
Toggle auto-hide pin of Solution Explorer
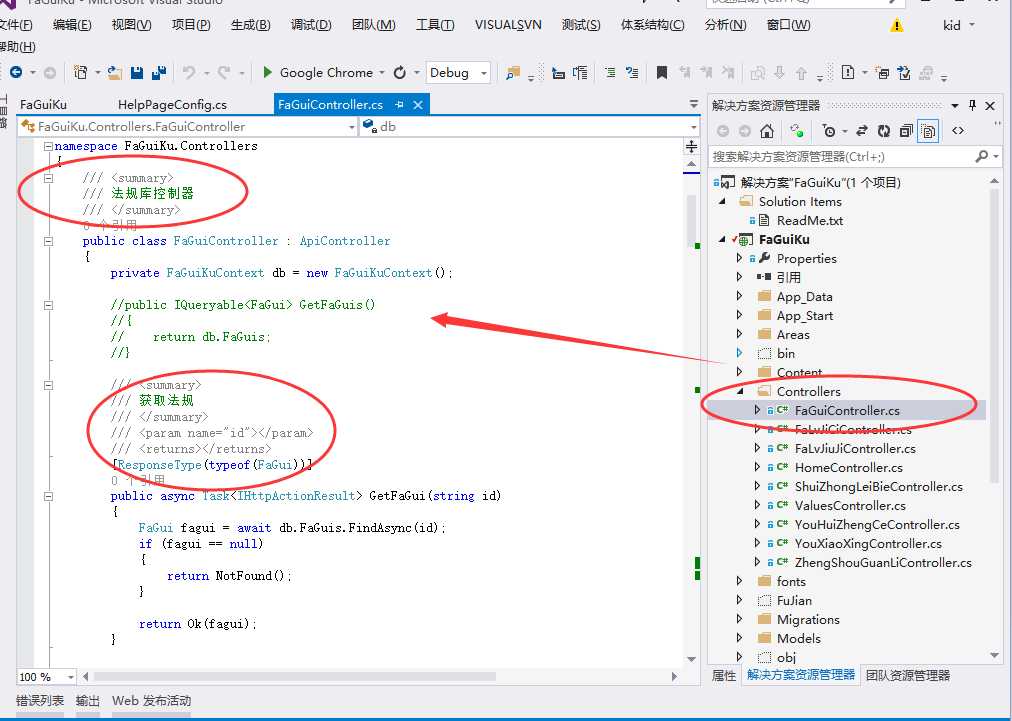973,105
